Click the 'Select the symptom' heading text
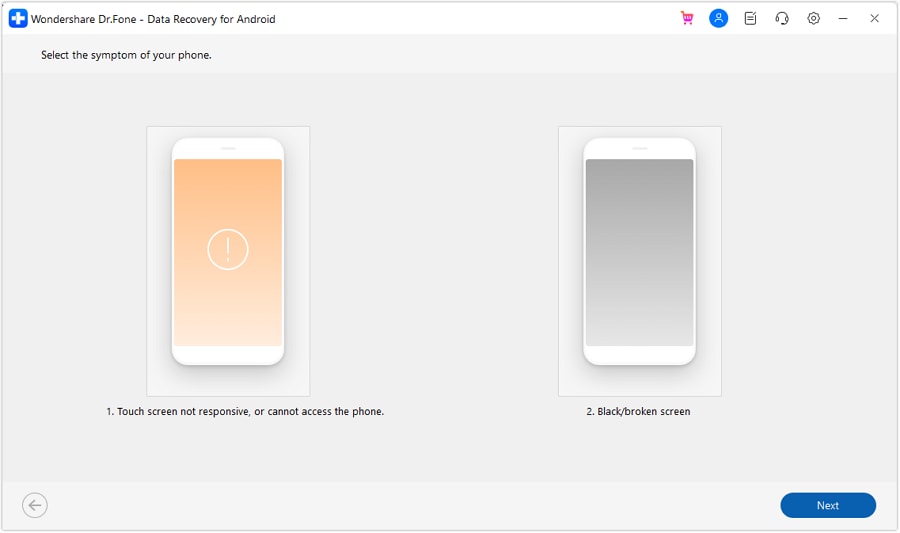 (126, 55)
